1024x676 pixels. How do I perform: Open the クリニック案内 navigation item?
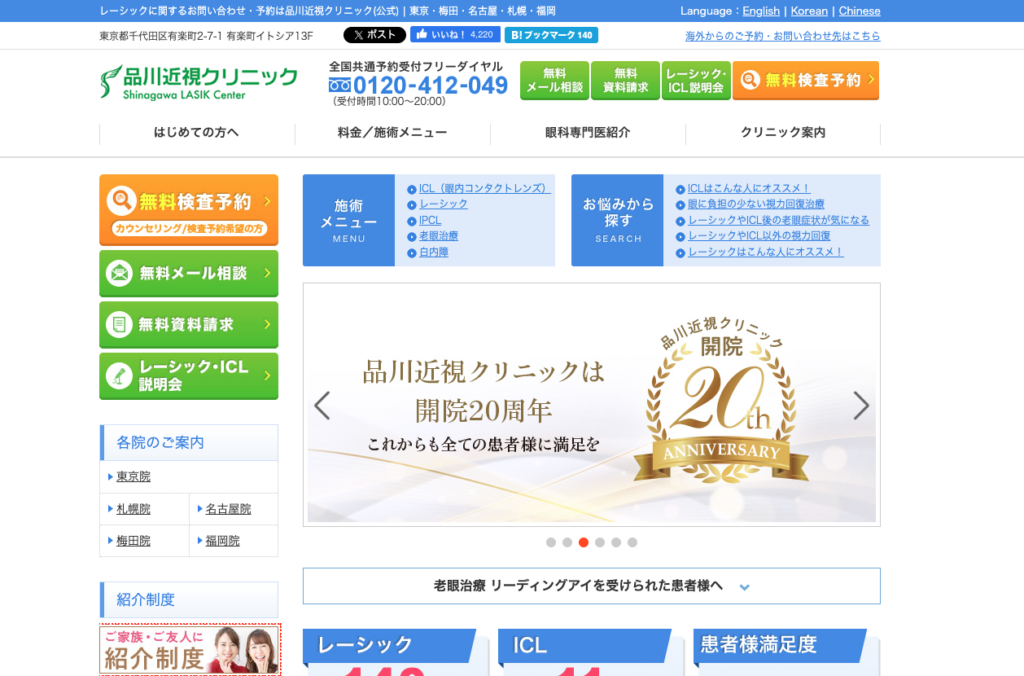(782, 133)
